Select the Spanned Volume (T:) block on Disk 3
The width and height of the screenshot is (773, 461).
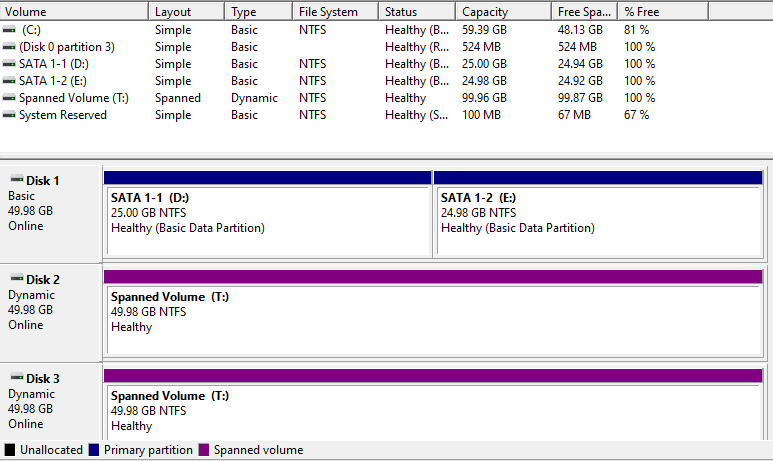[x=433, y=404]
